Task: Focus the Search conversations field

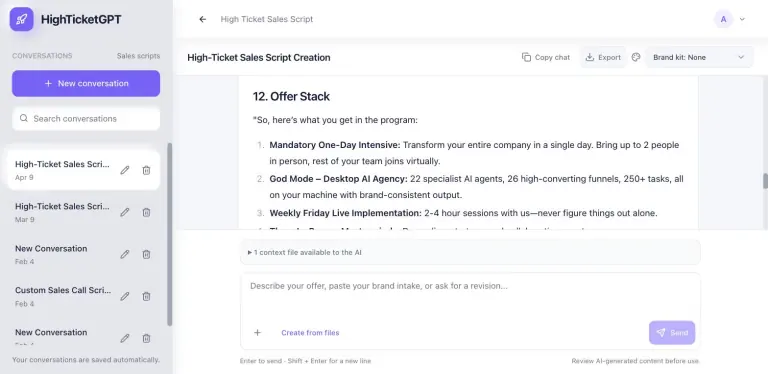Action: tap(86, 118)
